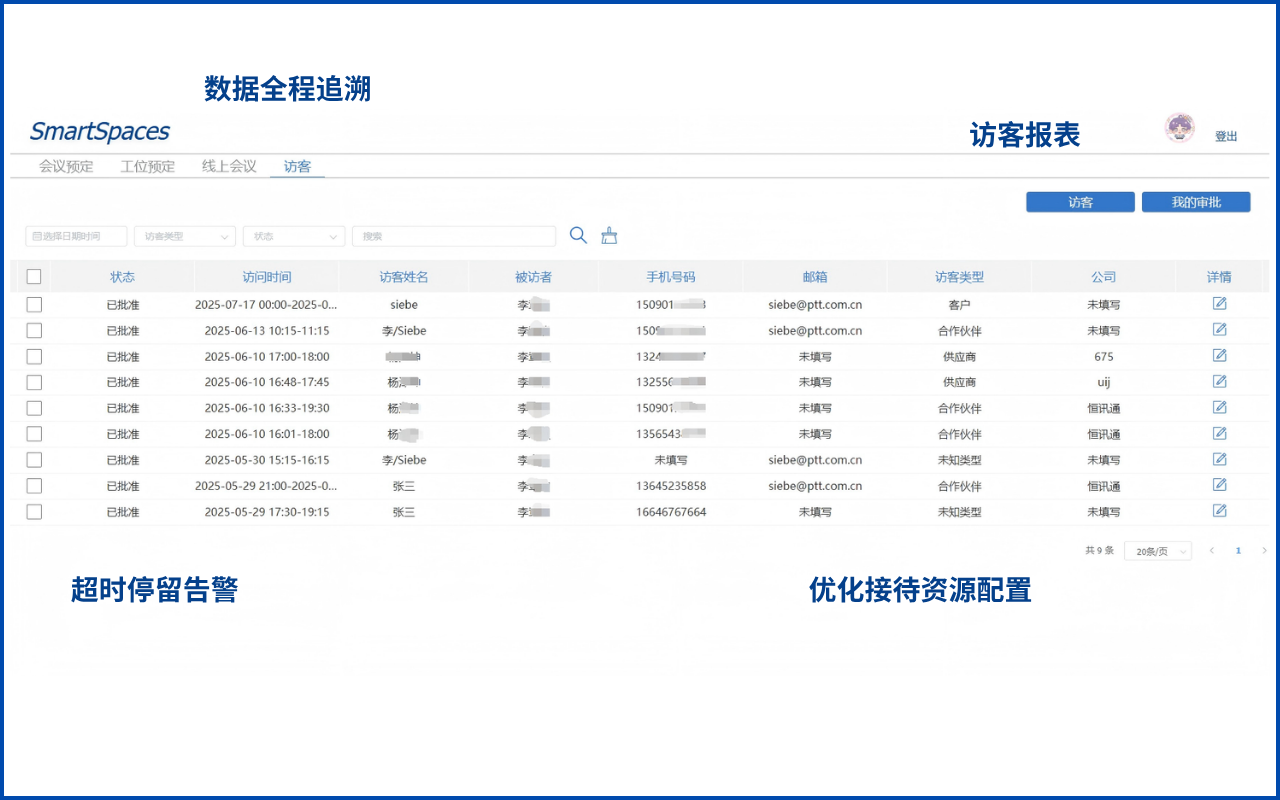Viewport: 1280px width, 800px height.
Task: Click the 选择日期时间 date picker field
Action: (76, 236)
